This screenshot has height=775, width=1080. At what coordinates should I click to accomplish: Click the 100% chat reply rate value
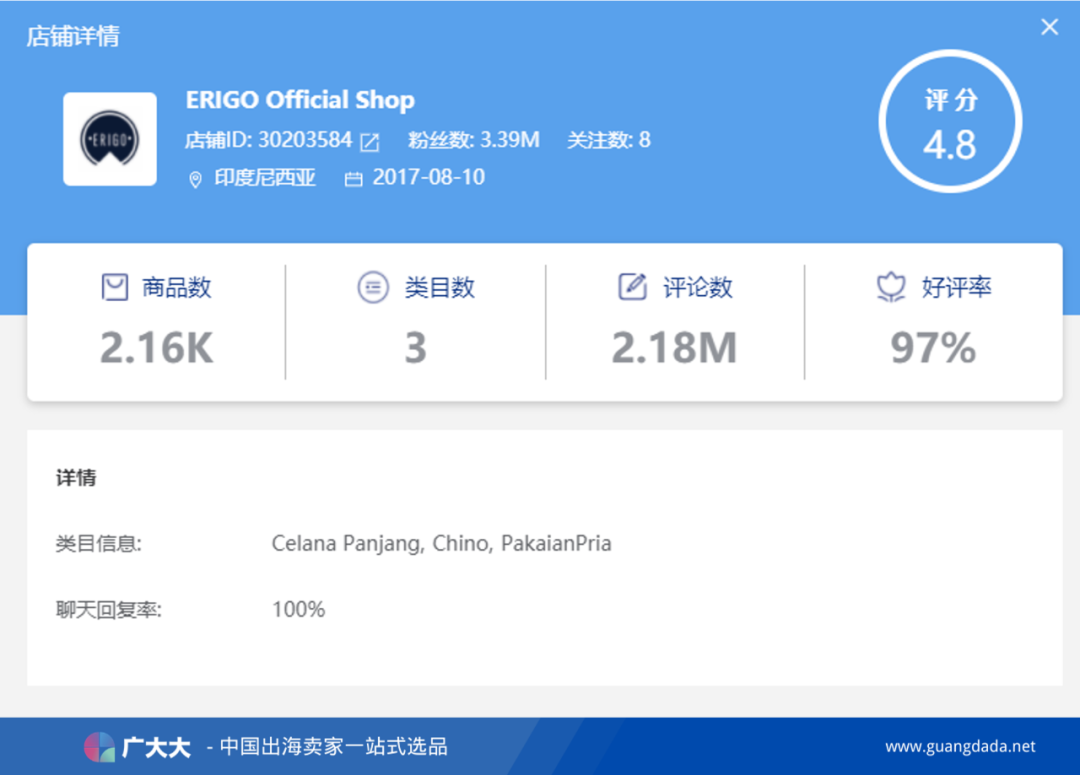pos(298,610)
